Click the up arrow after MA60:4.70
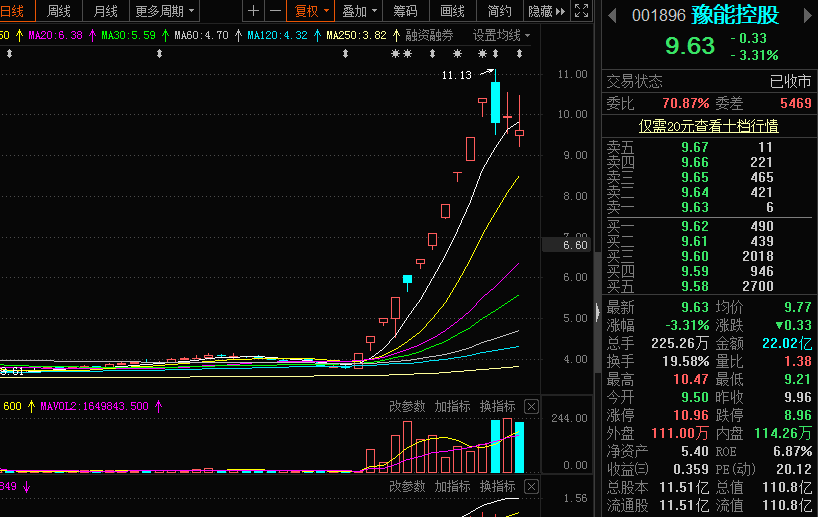This screenshot has width=818, height=517. click(x=238, y=35)
